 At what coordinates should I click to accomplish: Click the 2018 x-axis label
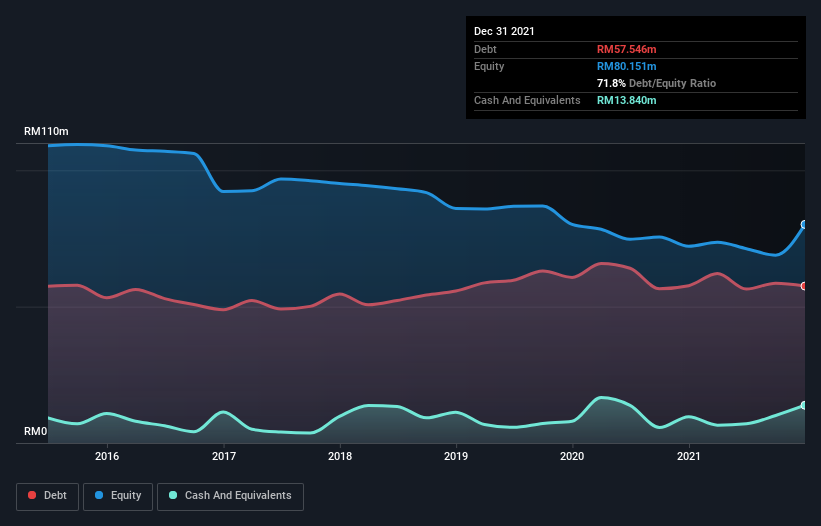340,456
